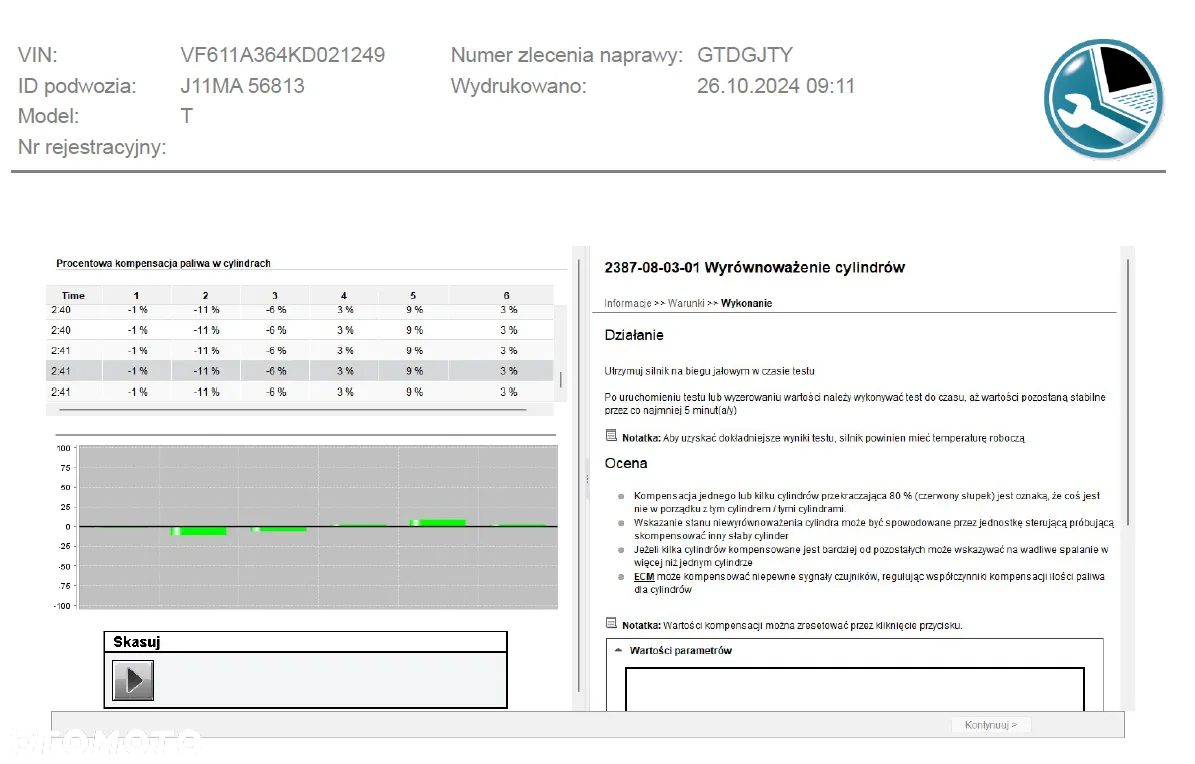Click the VIN value VF611A364KD021249
The width and height of the screenshot is (1195, 764).
coord(283,55)
